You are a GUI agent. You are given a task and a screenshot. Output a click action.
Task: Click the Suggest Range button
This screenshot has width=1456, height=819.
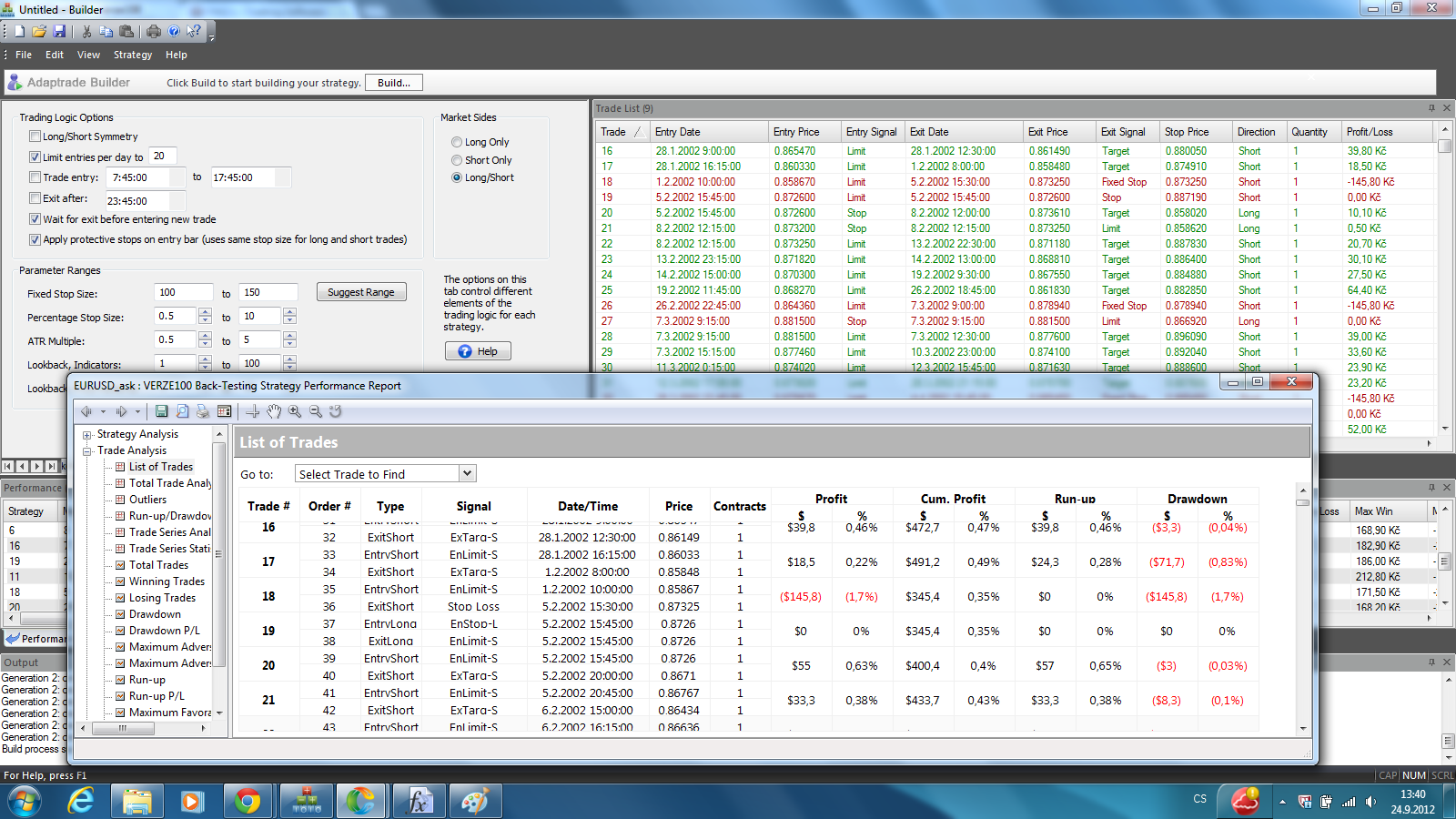361,292
